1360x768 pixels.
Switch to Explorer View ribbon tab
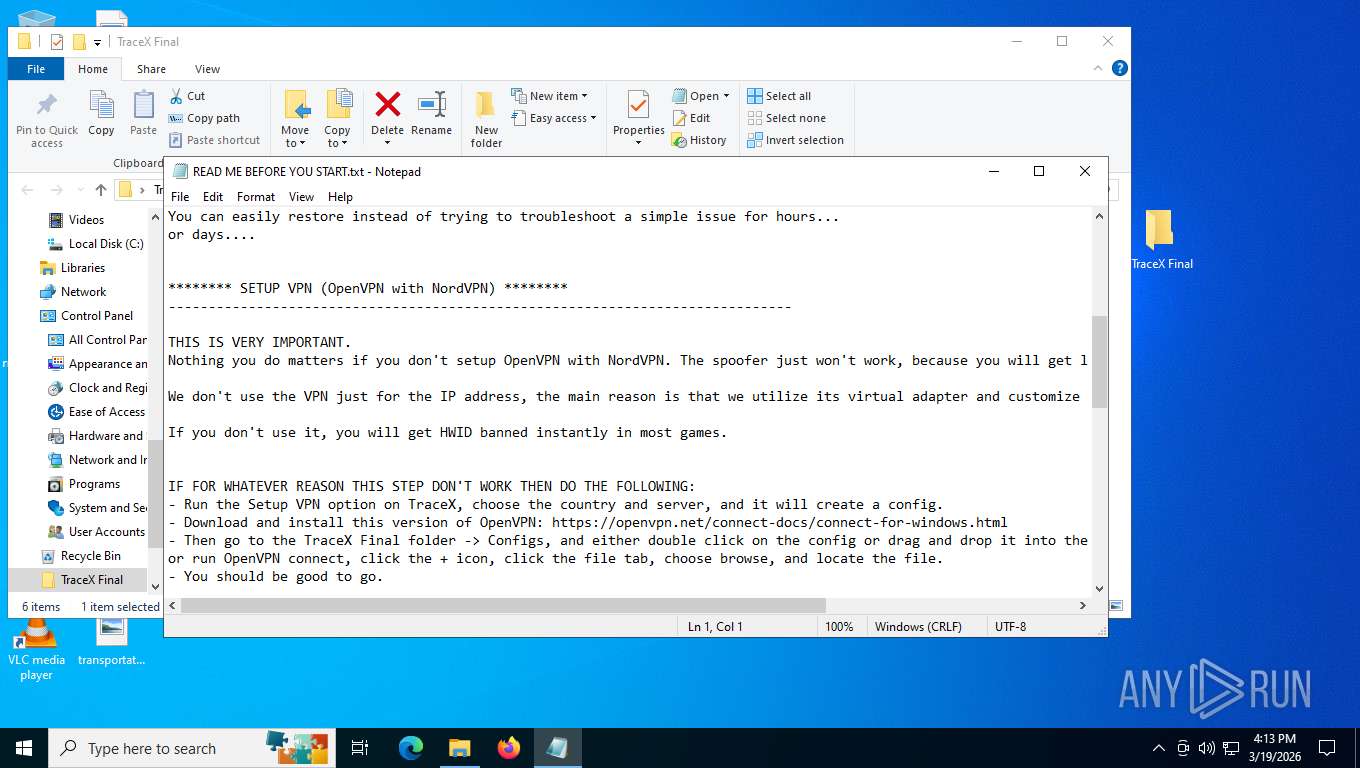pos(207,69)
